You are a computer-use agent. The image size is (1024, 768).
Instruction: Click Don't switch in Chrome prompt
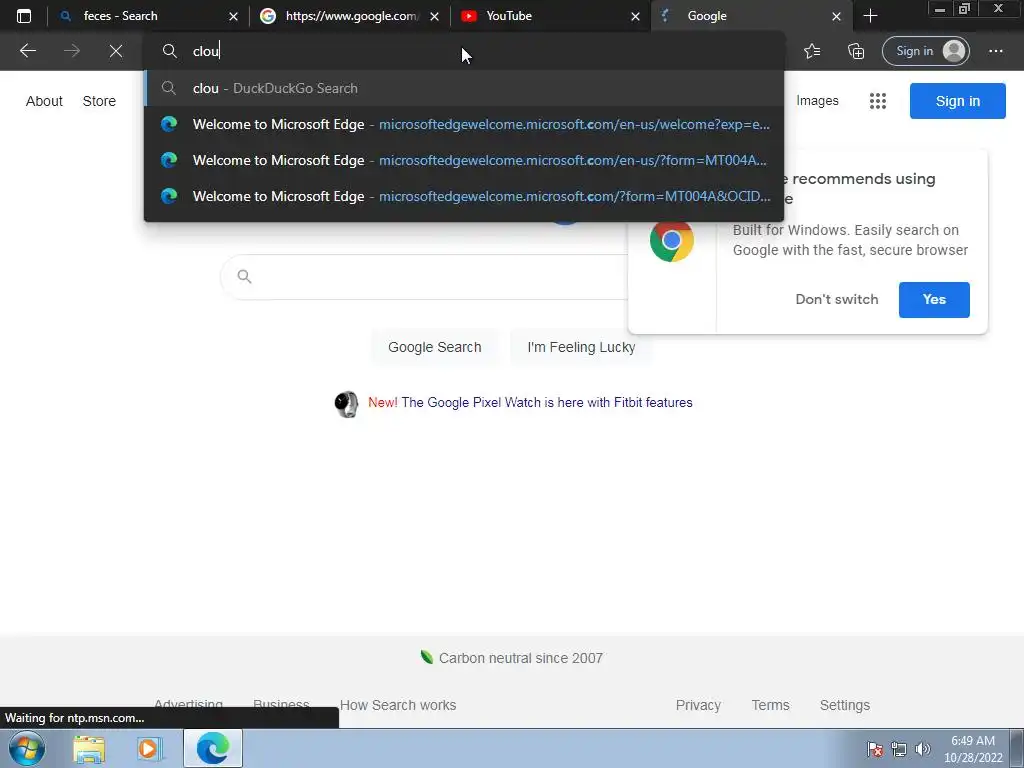point(837,299)
